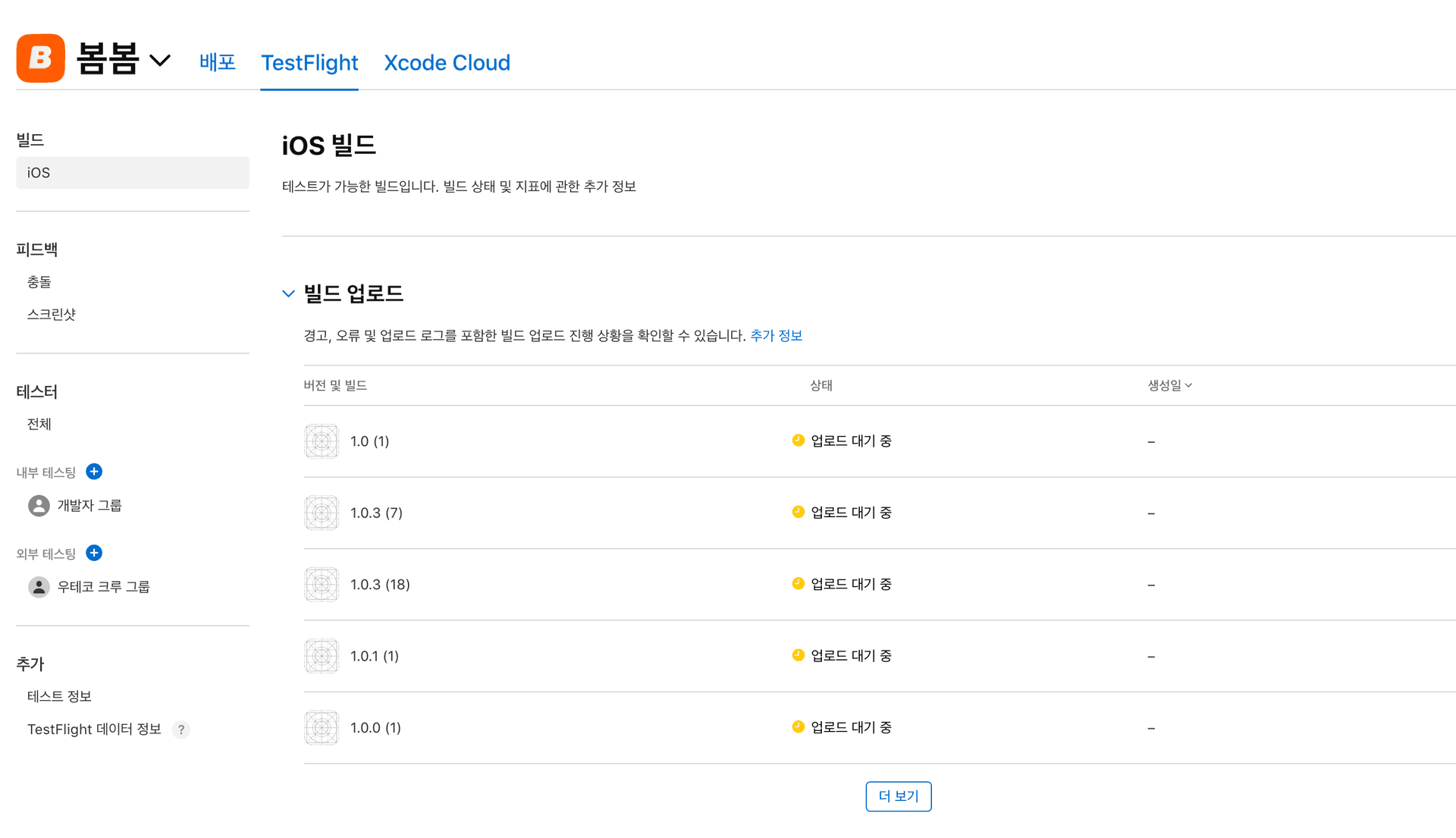Click the 우테코 크루 그룹 avatar icon
Screen dimensions: 1456x838
pos(39,587)
